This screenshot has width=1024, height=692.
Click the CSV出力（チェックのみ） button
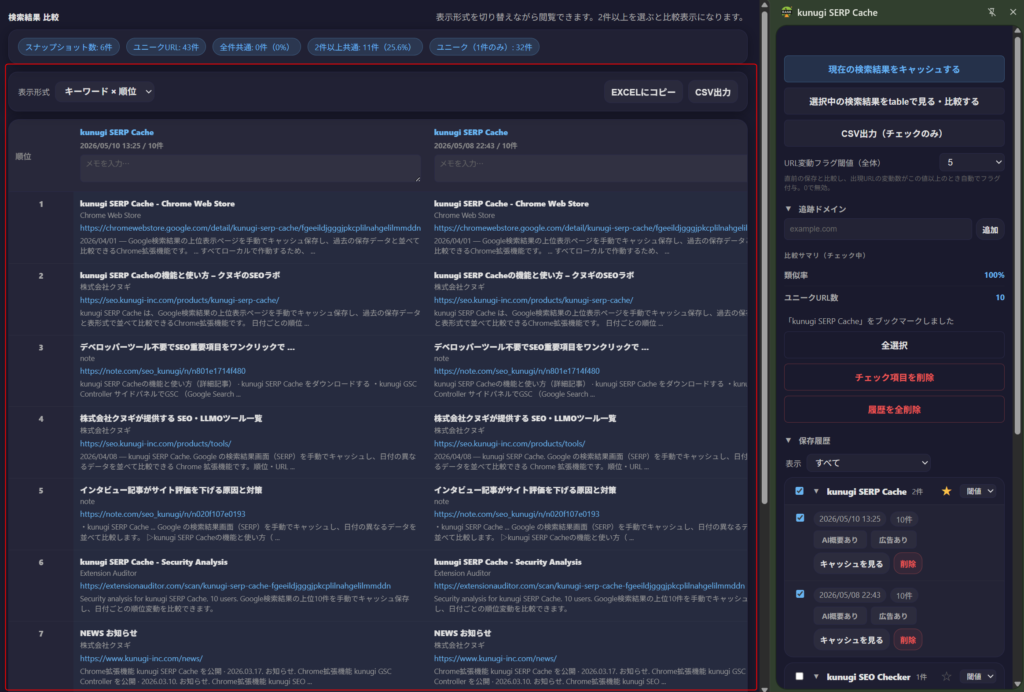[894, 133]
